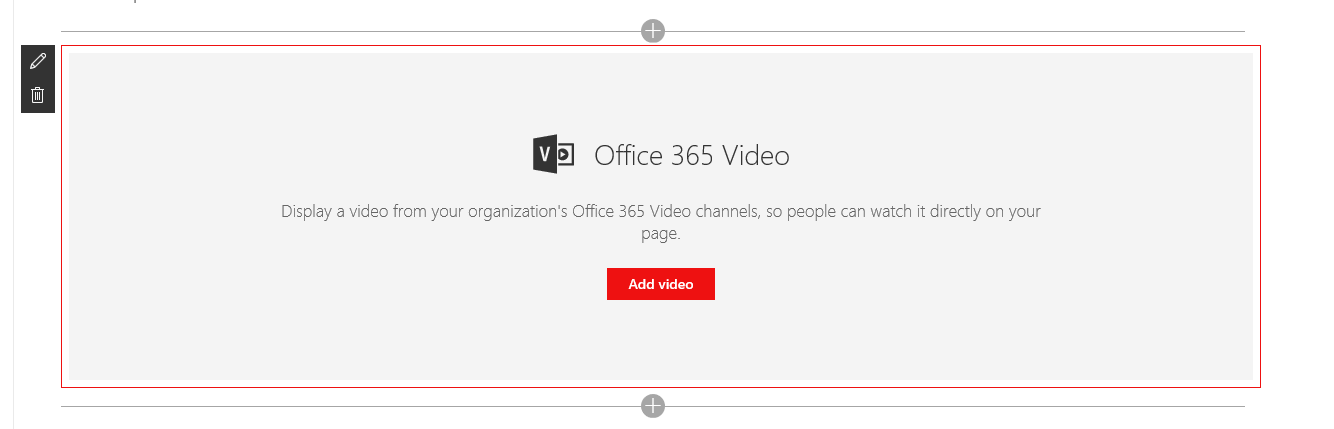1334x429 pixels.
Task: Click the 'Display a video from your organization's' description
Action: [661, 222]
